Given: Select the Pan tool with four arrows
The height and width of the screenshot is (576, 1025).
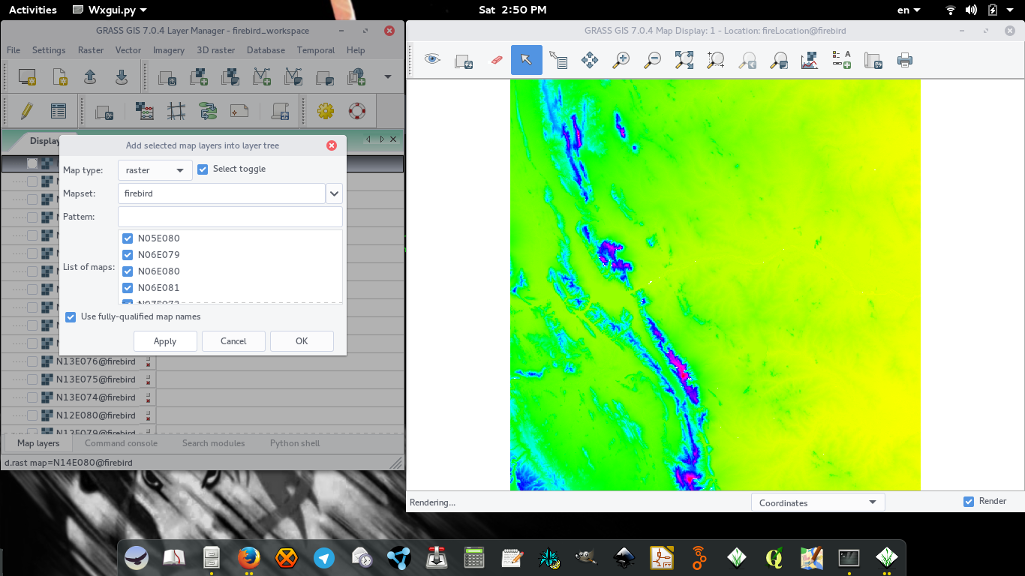Looking at the screenshot, I should coord(590,60).
